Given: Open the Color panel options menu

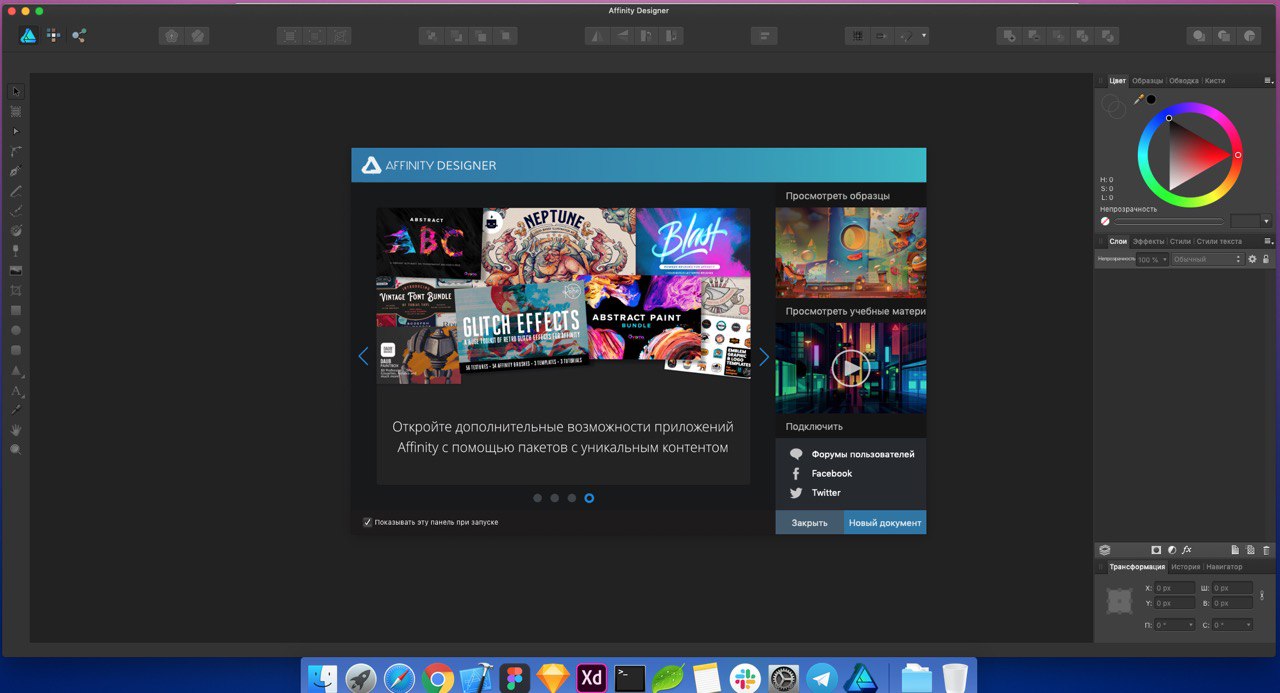Looking at the screenshot, I should point(1269,80).
